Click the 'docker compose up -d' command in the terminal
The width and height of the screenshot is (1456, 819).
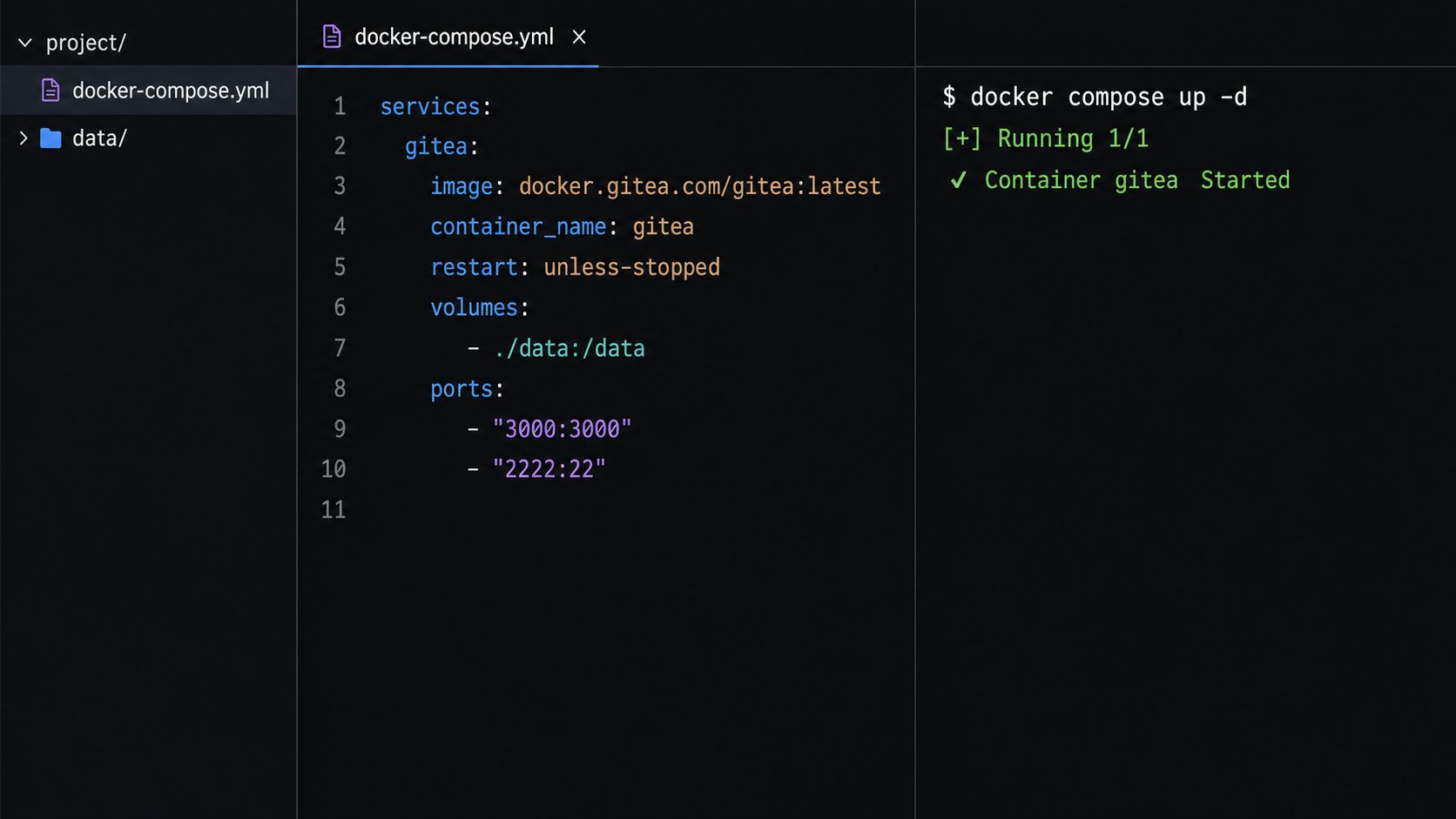point(1109,97)
